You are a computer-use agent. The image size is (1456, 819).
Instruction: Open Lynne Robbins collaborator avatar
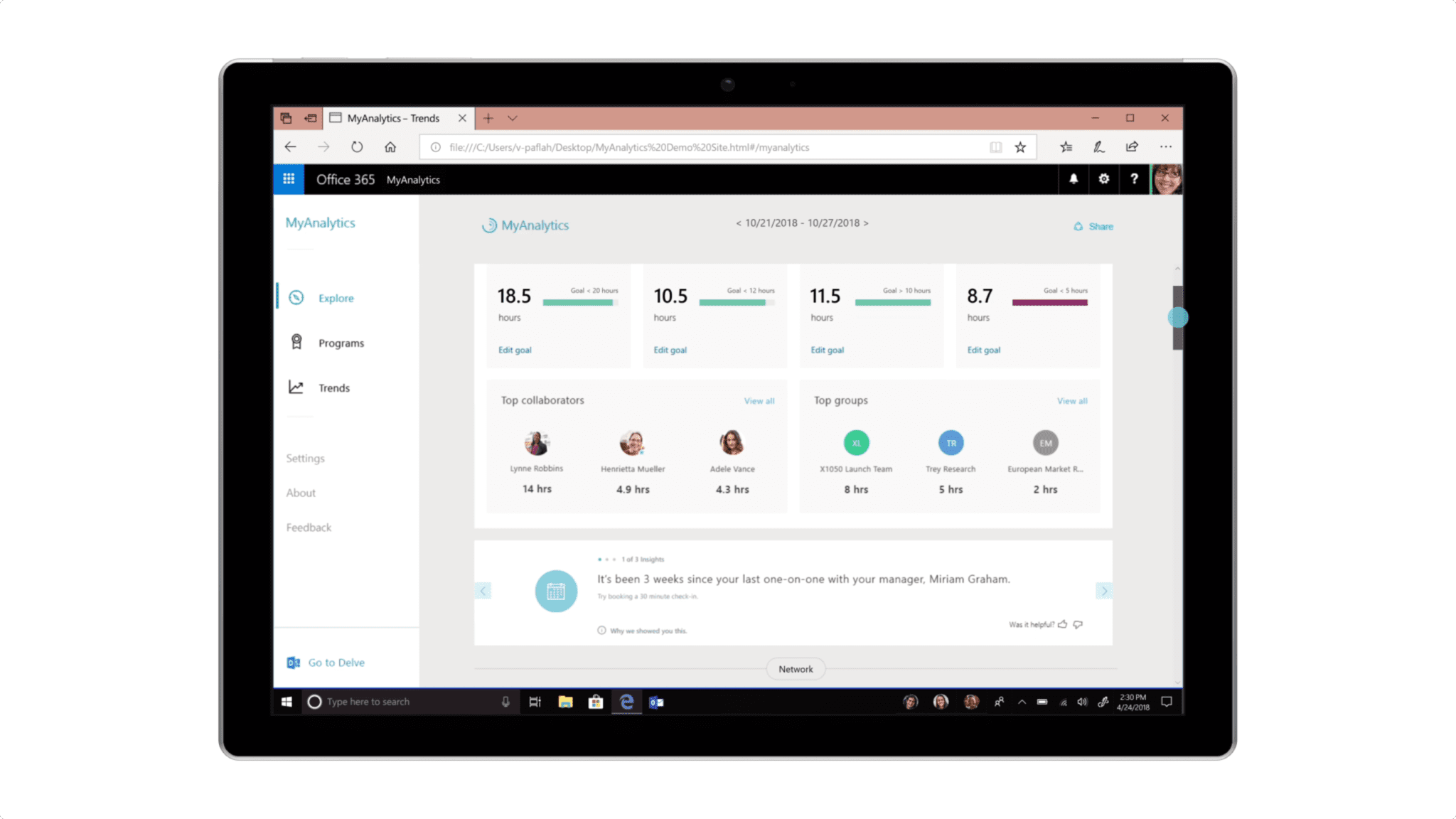[537, 443]
